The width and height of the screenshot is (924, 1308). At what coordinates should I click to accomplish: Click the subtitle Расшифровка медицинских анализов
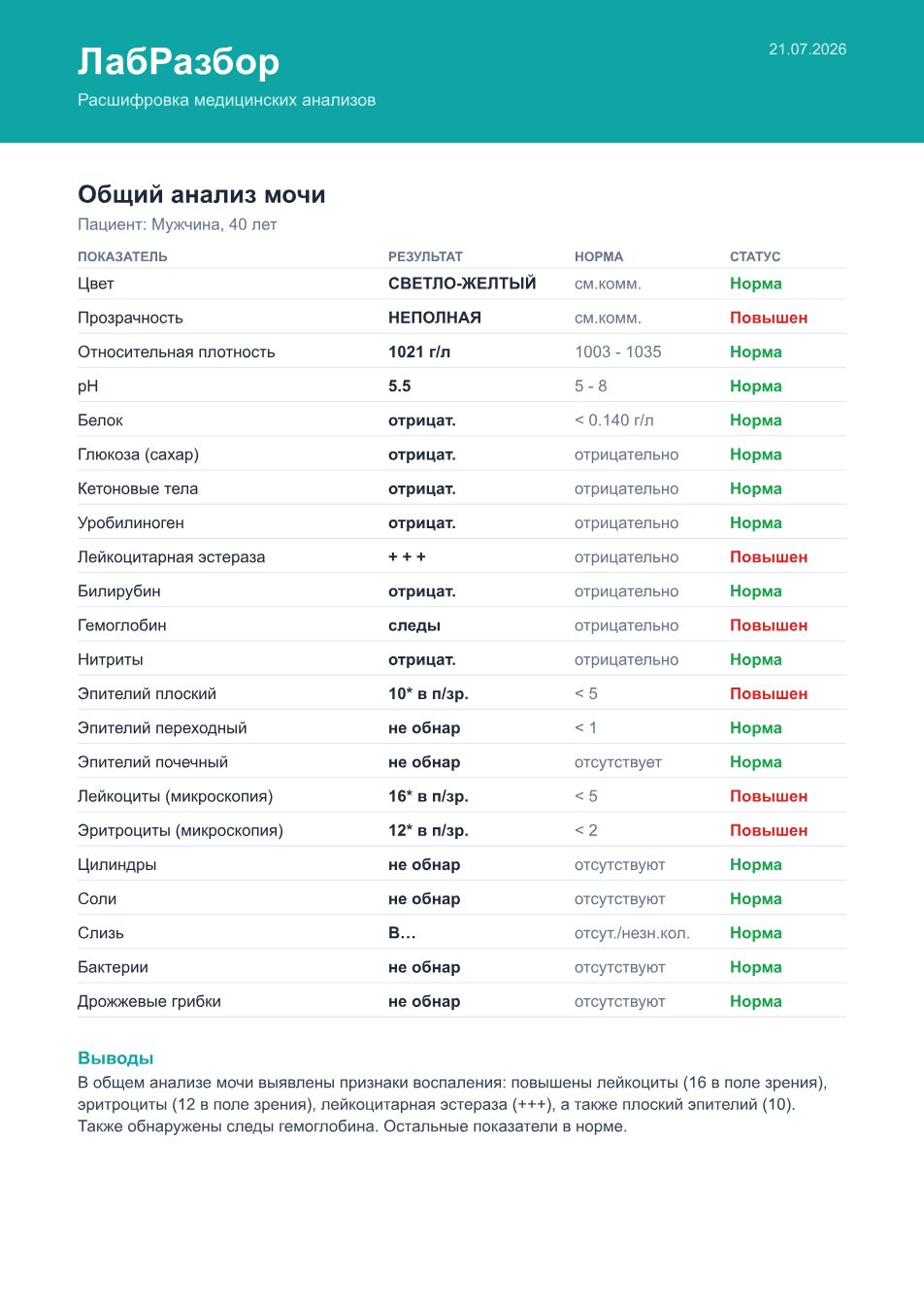point(227,100)
